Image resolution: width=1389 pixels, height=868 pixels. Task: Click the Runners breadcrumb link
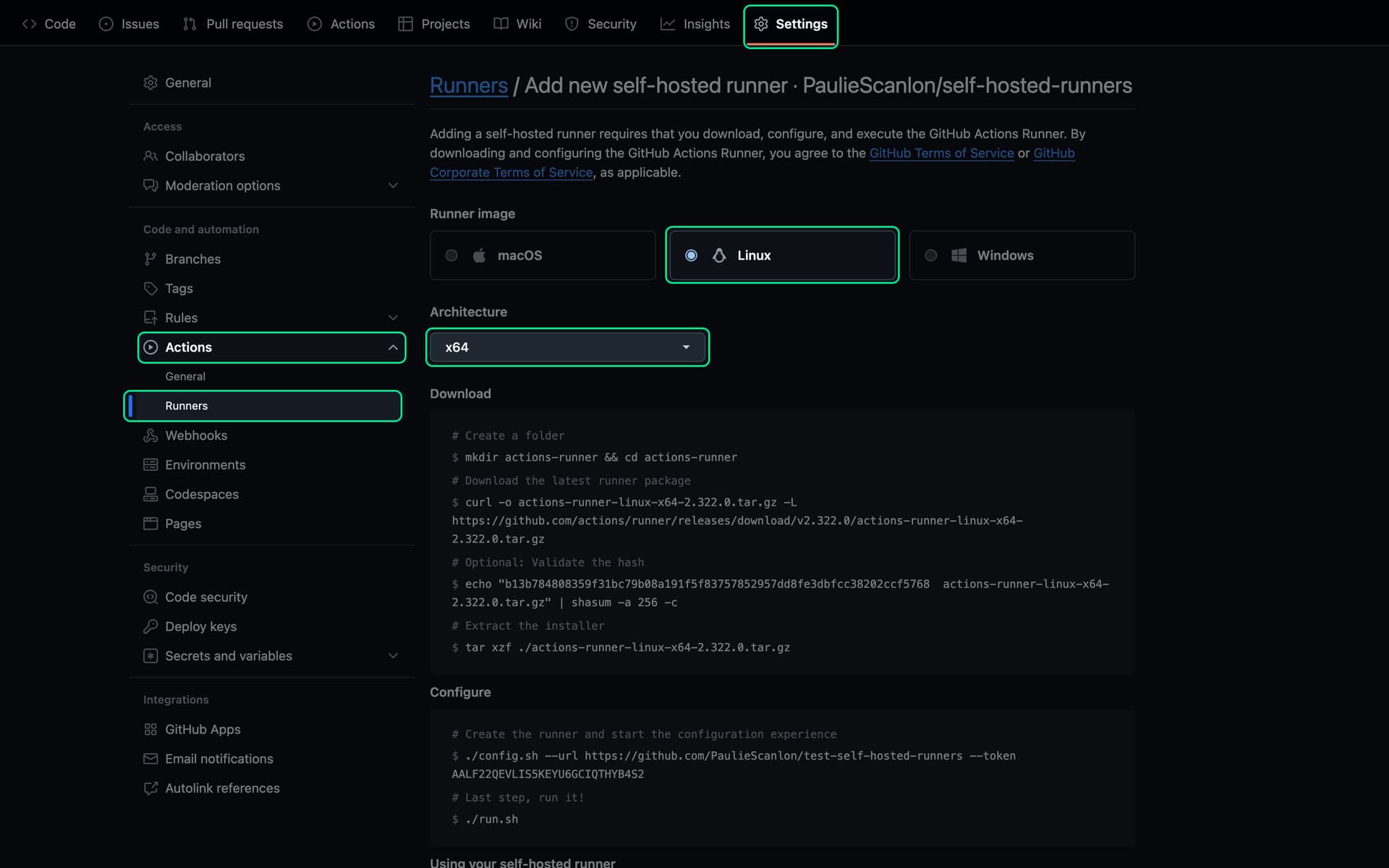pos(468,85)
